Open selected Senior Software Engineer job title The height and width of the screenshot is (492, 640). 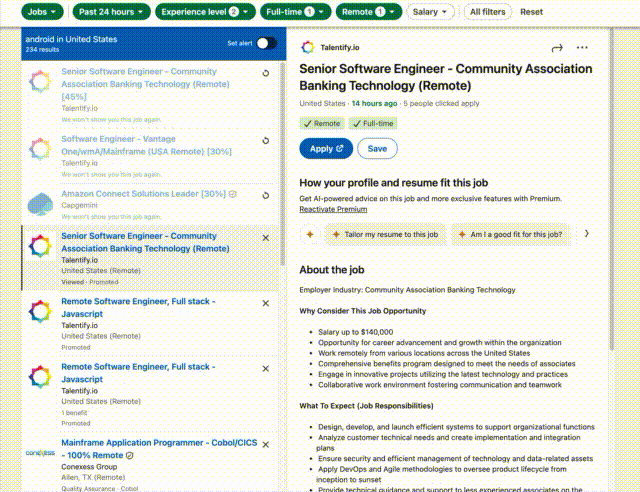click(145, 242)
